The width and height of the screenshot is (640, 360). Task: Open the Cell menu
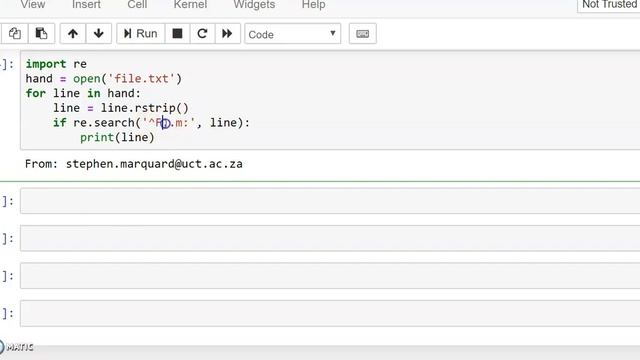coord(137,4)
